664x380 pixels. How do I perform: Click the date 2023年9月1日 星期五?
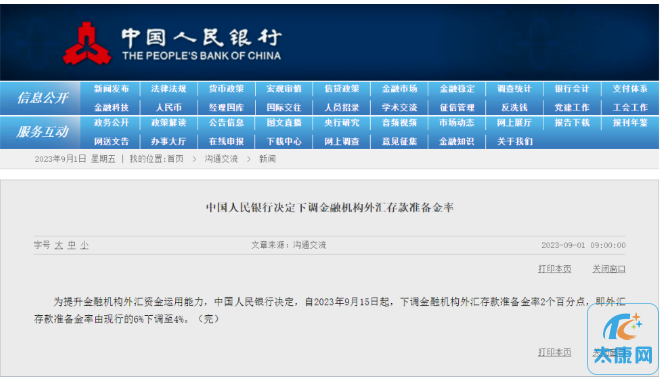(75, 159)
